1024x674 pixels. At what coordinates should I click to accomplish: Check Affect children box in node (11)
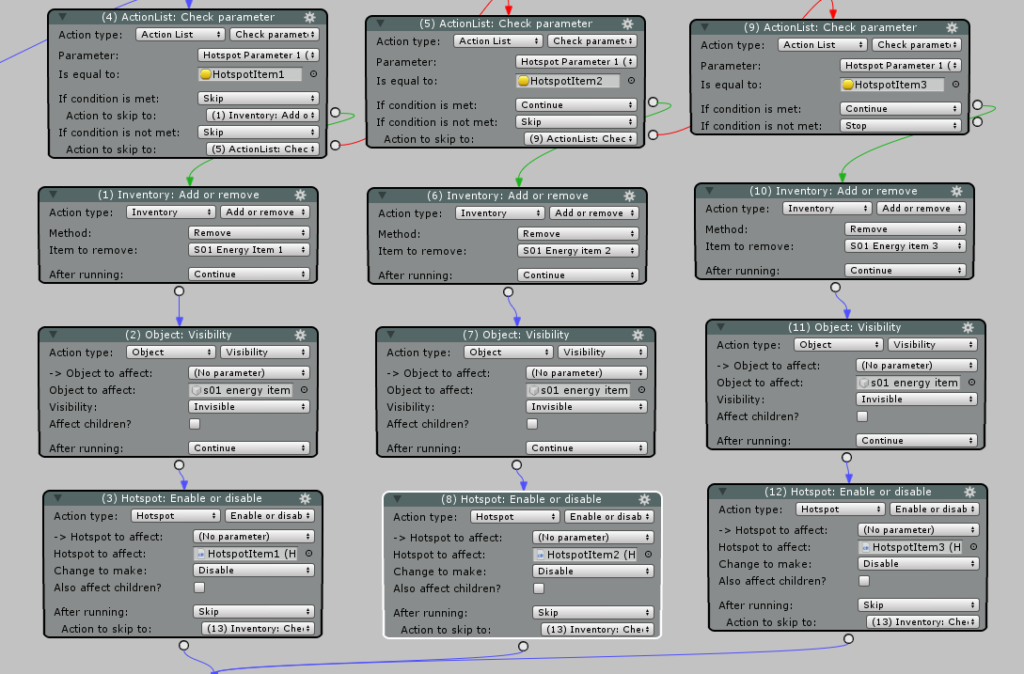(863, 416)
